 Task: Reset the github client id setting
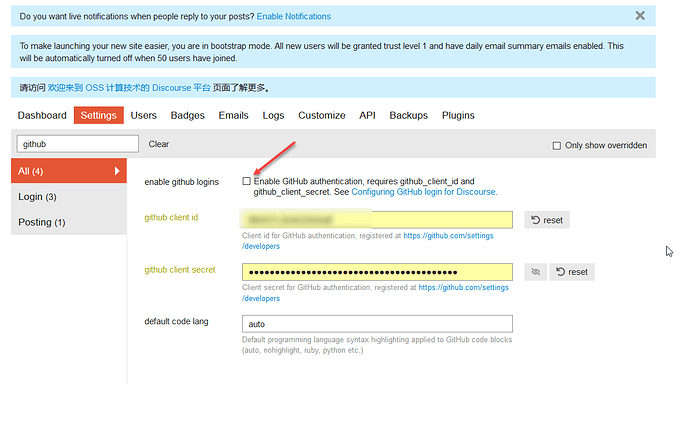click(547, 220)
